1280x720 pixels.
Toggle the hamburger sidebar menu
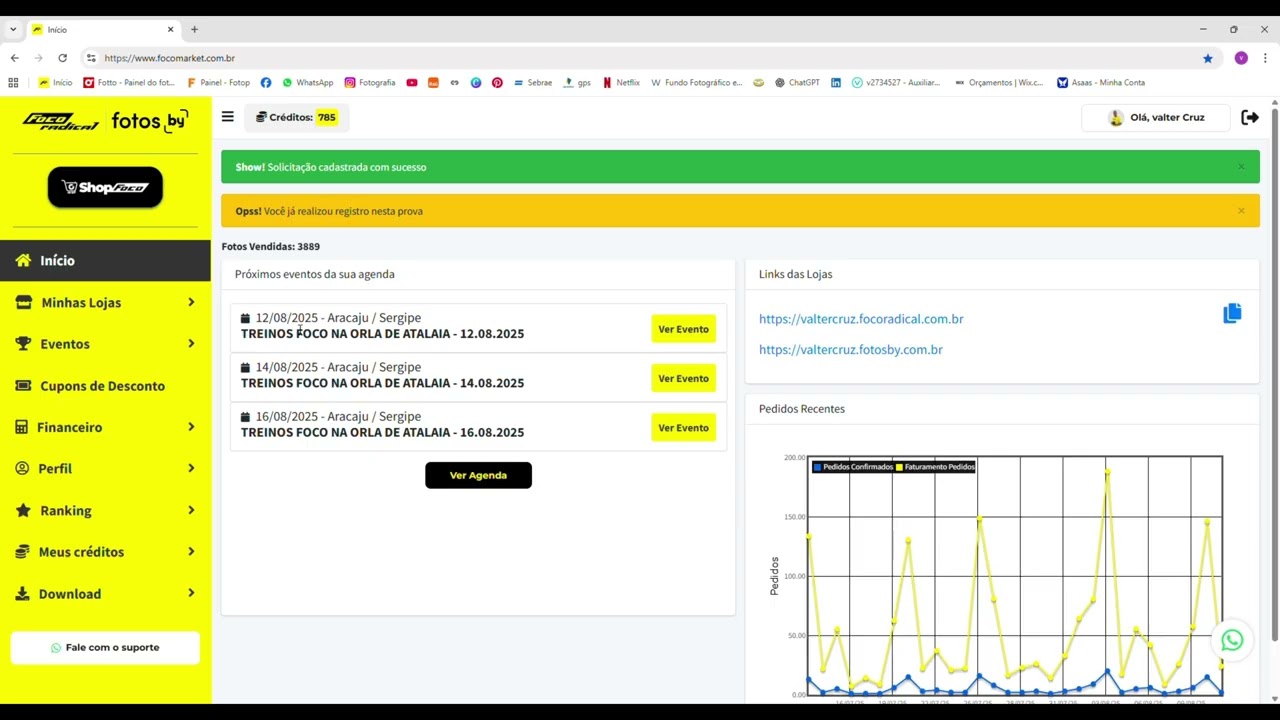(228, 117)
